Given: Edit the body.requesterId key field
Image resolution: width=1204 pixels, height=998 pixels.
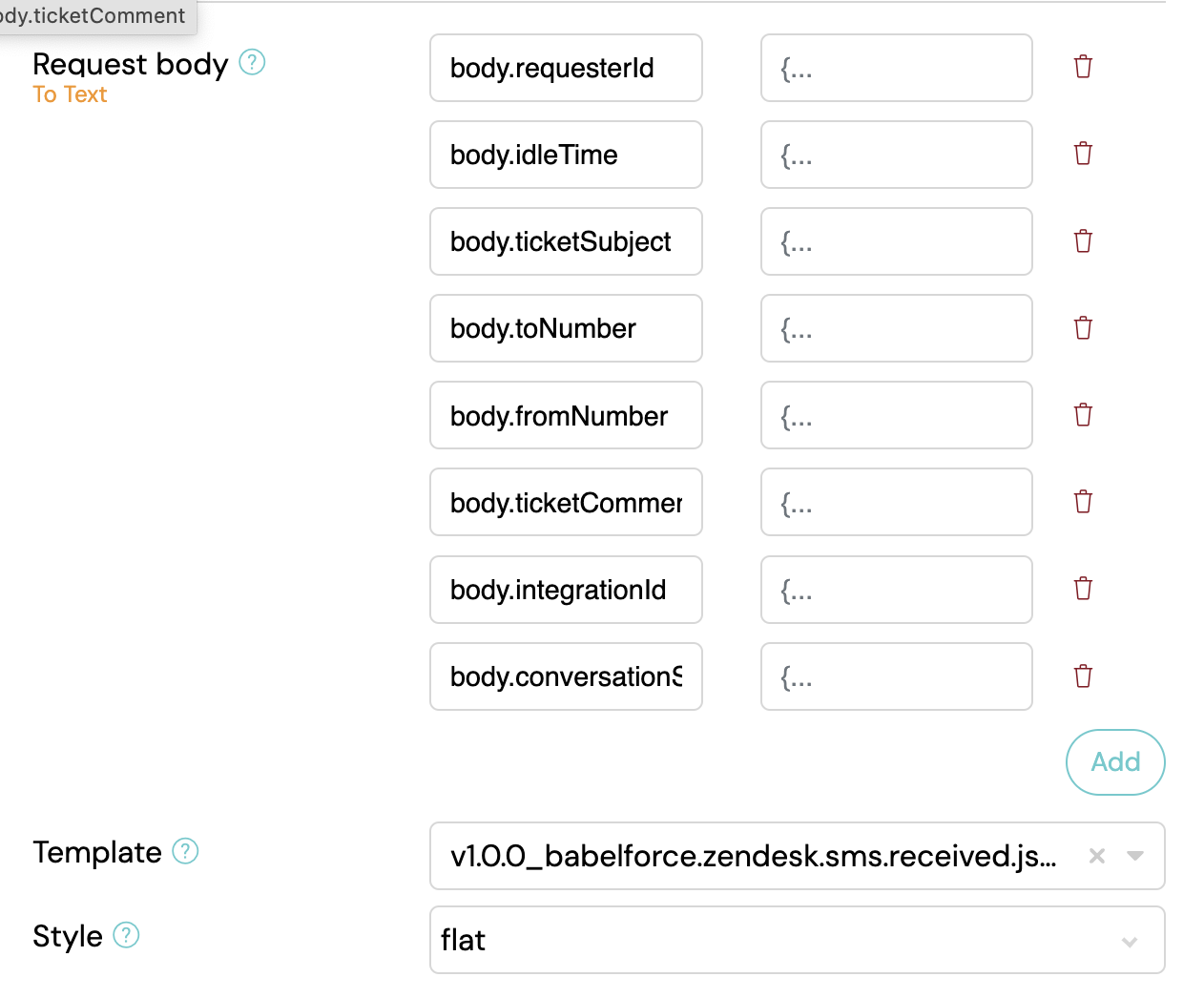Looking at the screenshot, I should pos(566,68).
